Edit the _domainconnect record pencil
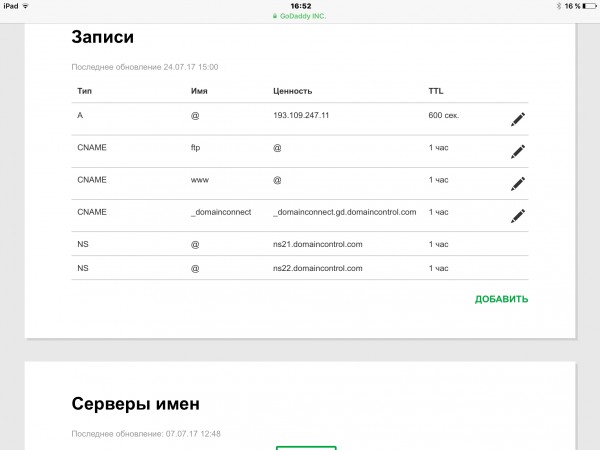The width and height of the screenshot is (600, 450). [x=518, y=216]
